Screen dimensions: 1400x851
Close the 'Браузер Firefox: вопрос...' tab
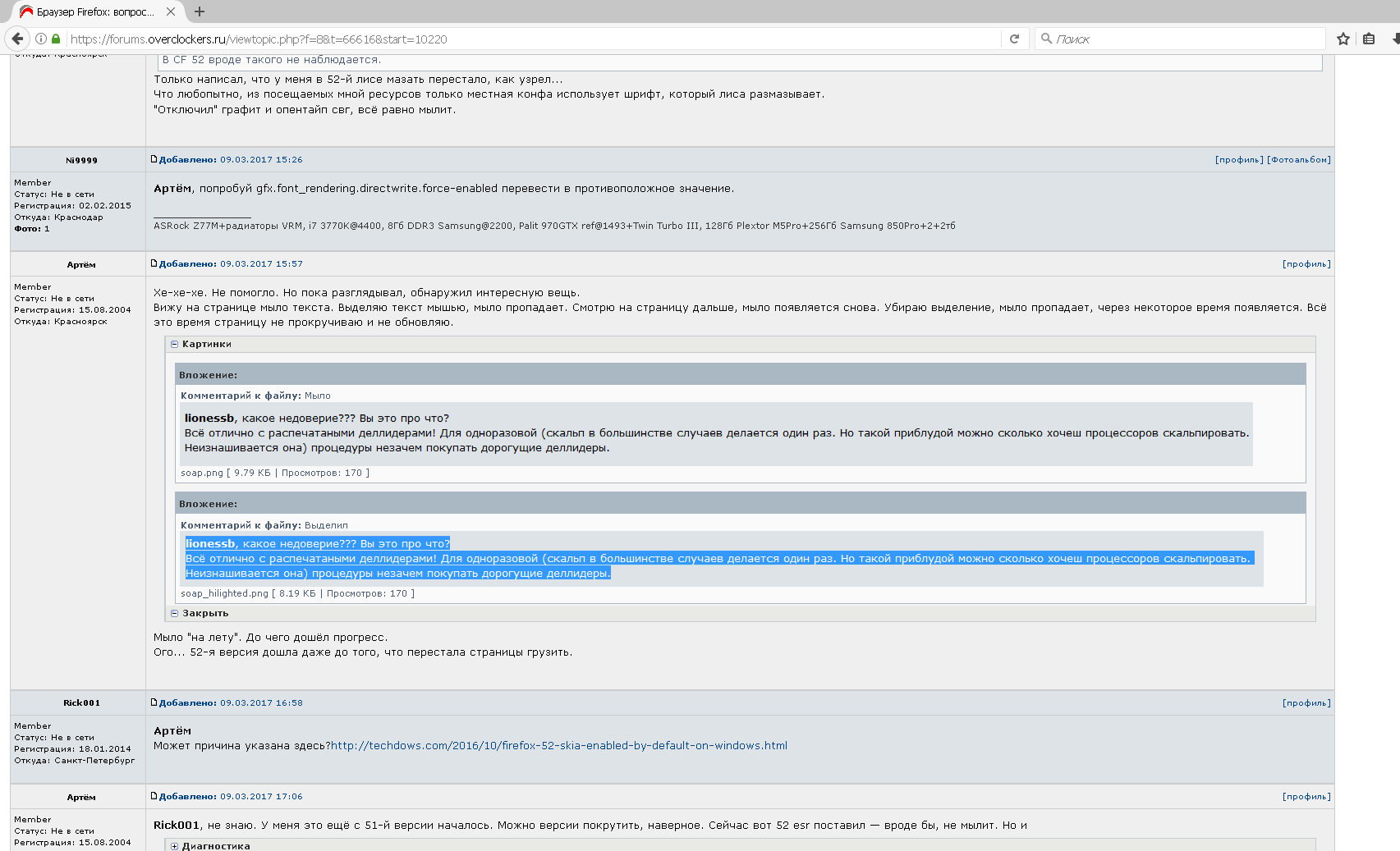click(x=171, y=11)
